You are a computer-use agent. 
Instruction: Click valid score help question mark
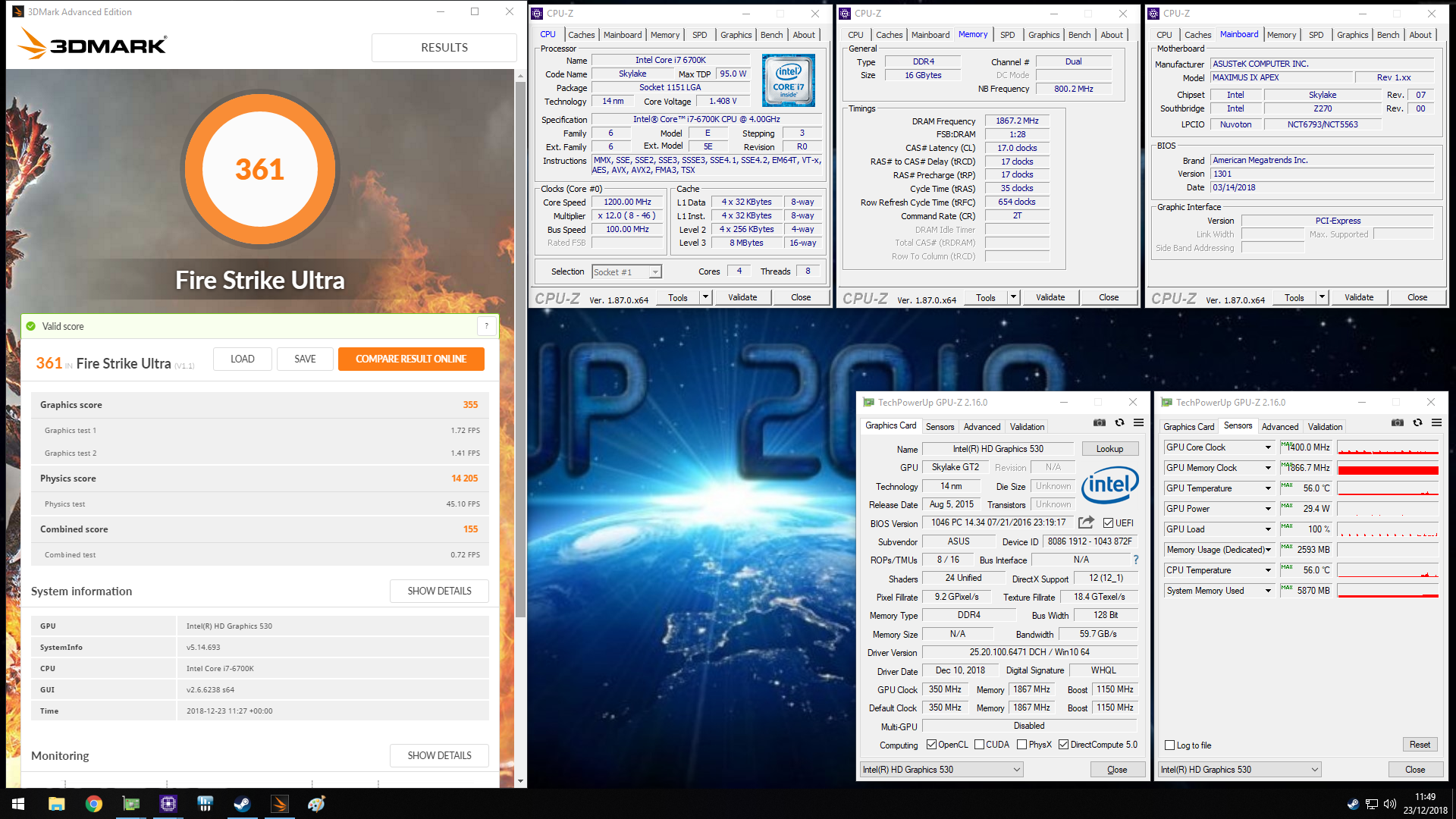click(487, 326)
